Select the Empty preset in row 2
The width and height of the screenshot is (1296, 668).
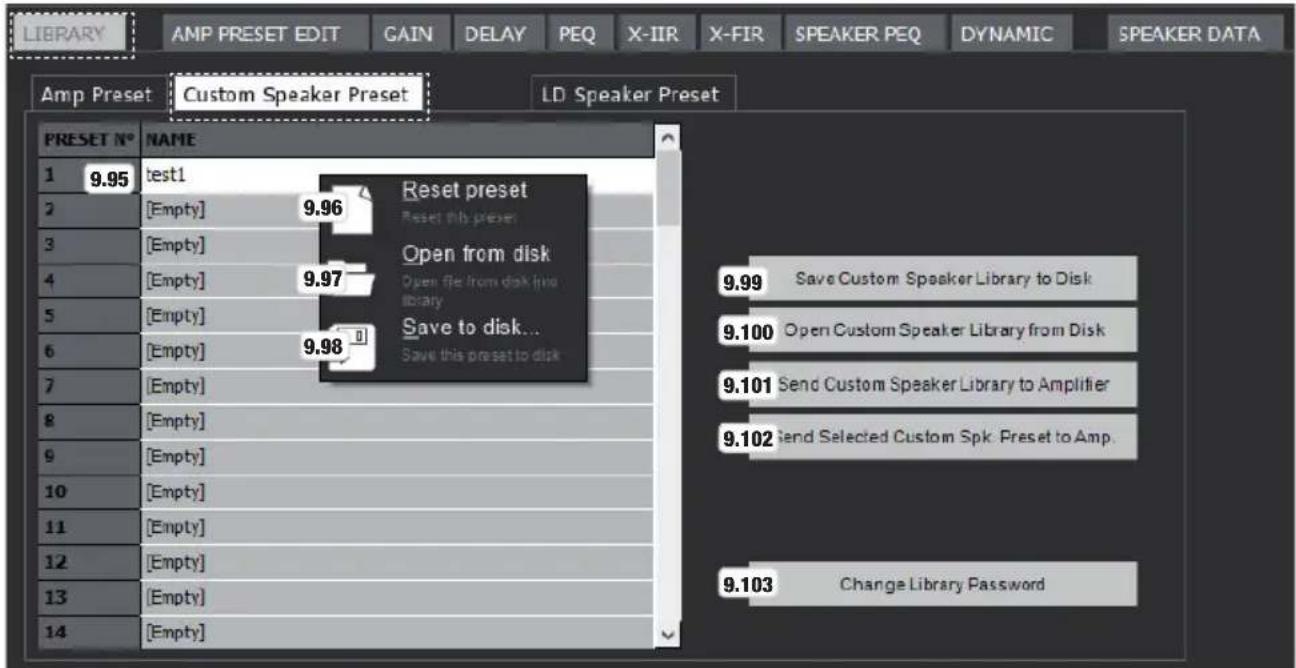[398, 210]
